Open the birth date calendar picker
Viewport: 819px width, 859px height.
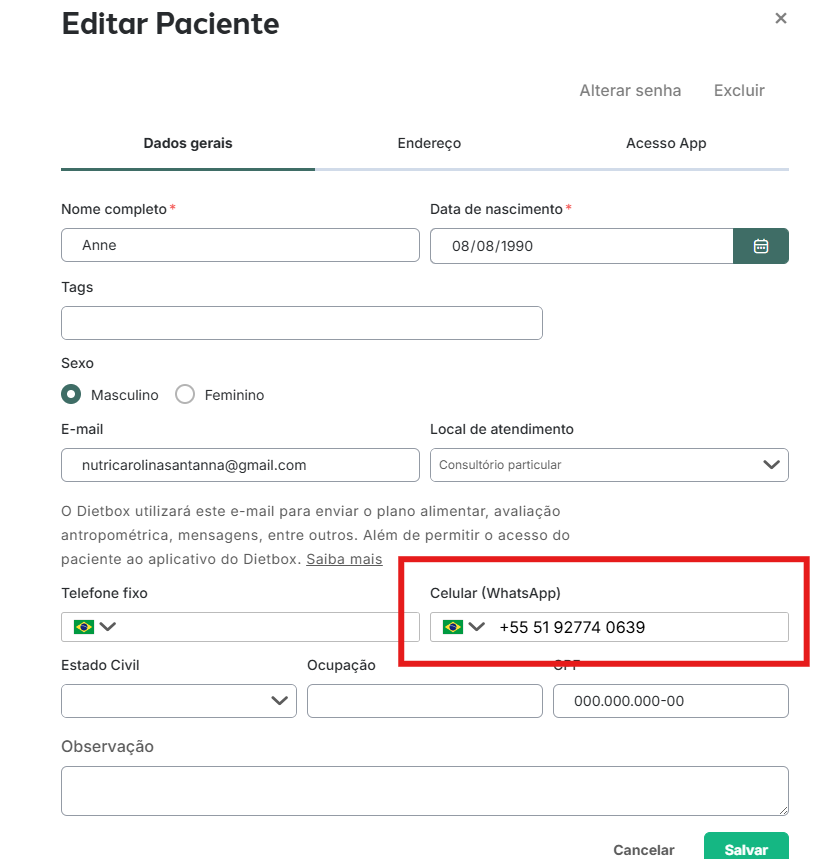(x=760, y=246)
